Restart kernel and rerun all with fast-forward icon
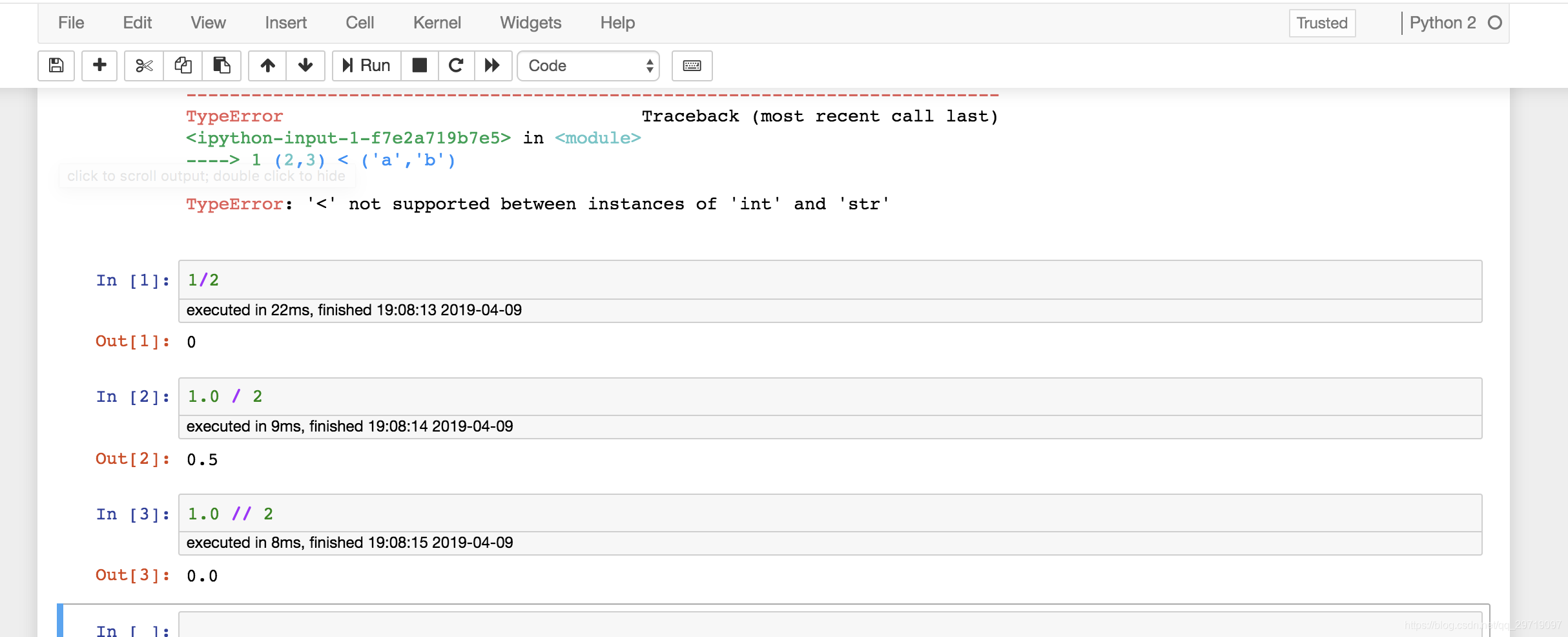Image resolution: width=1568 pixels, height=637 pixels. pos(493,65)
